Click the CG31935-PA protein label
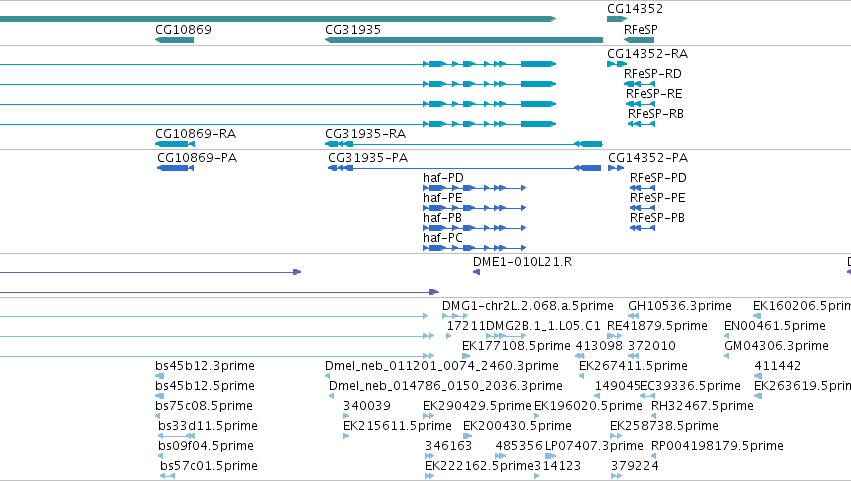 pyautogui.click(x=368, y=158)
